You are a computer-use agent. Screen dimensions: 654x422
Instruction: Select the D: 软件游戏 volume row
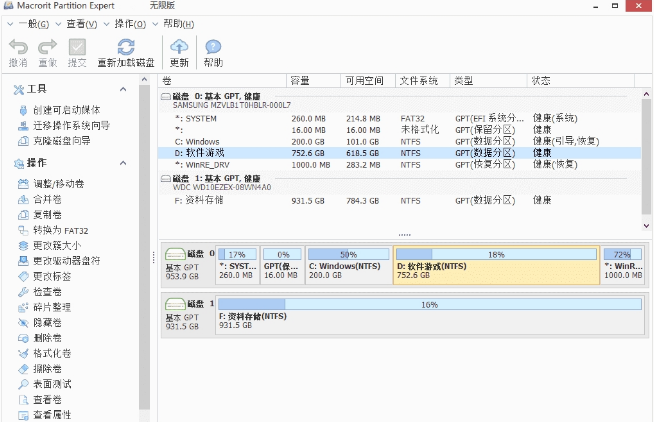click(400, 153)
